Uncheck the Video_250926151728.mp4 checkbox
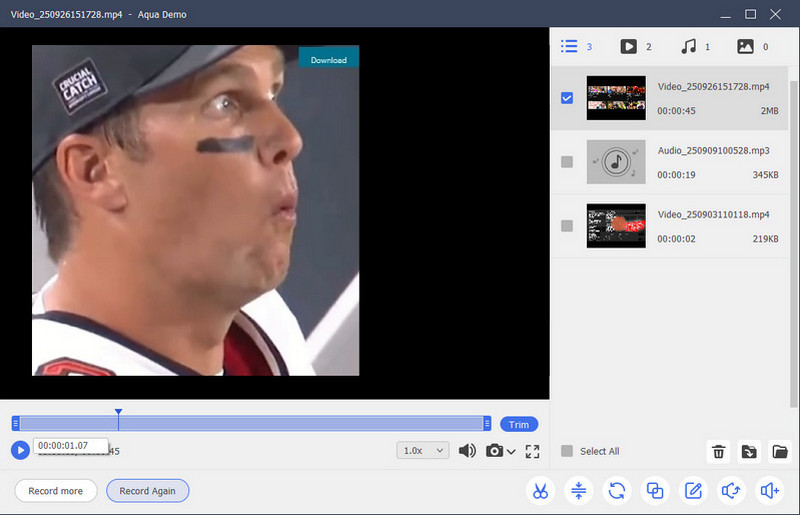The image size is (800, 515). [567, 98]
